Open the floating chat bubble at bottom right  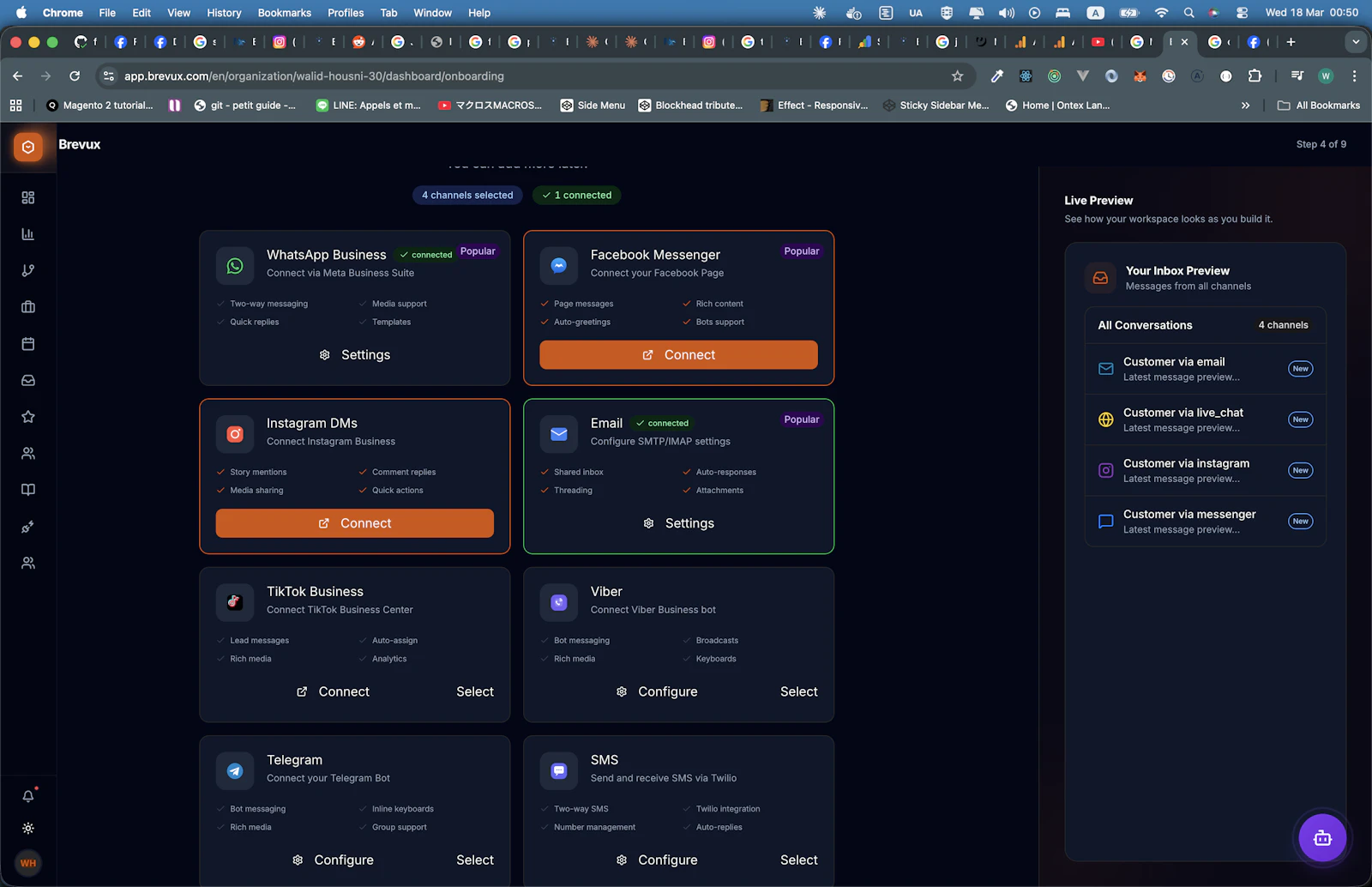click(1321, 837)
